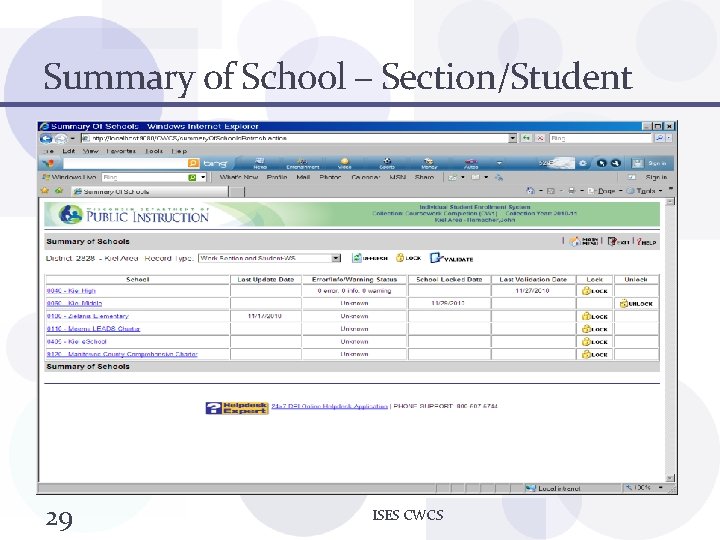Open the search provider dropdown arrow

pos(669,138)
